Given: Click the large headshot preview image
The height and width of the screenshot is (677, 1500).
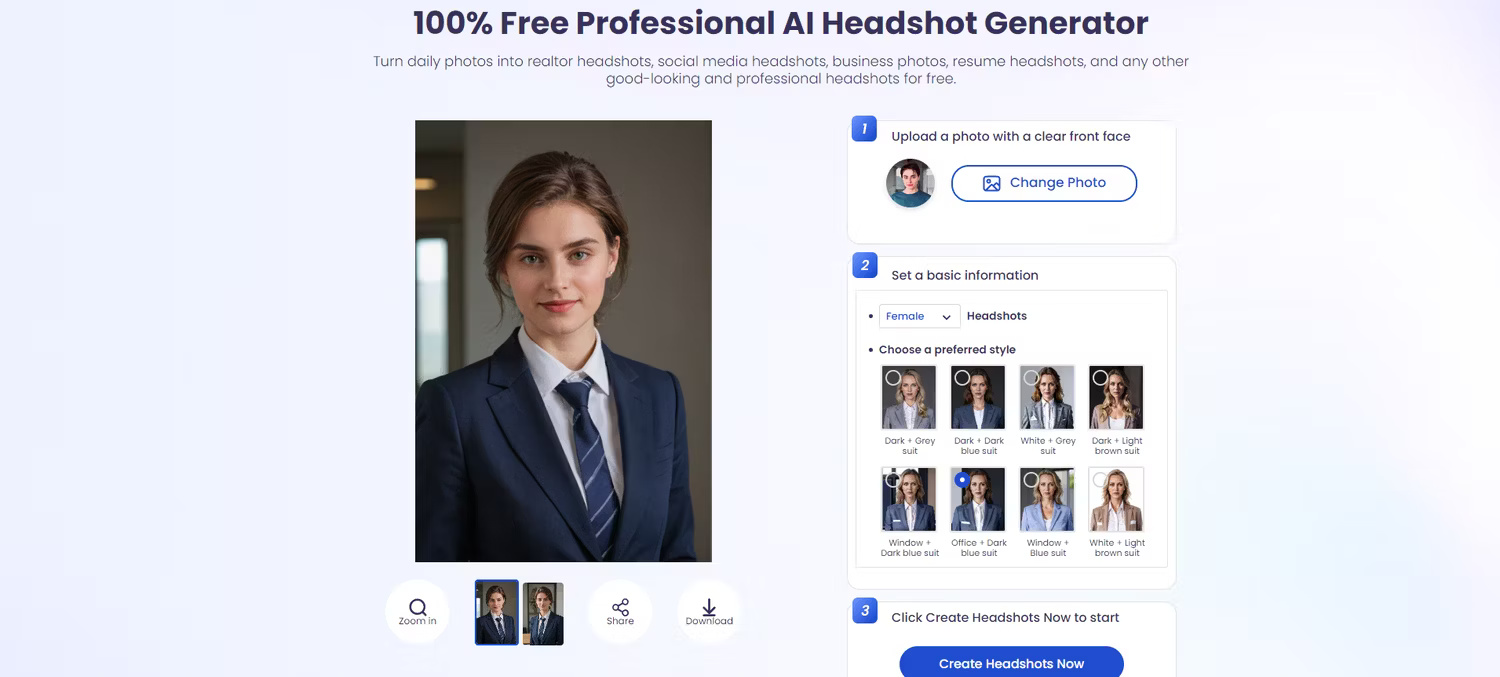Looking at the screenshot, I should pyautogui.click(x=563, y=340).
